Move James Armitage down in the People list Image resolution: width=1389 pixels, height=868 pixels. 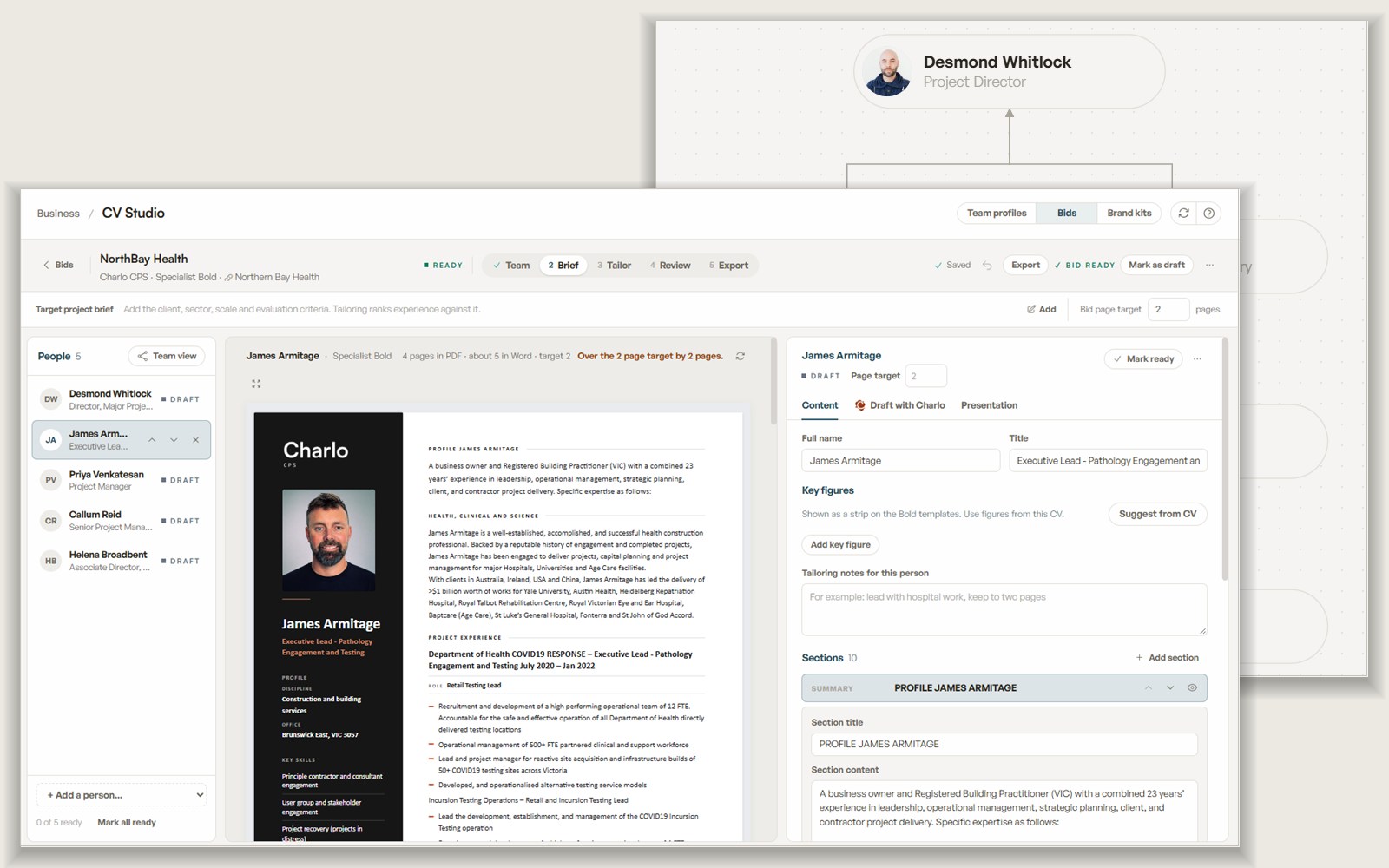(174, 440)
